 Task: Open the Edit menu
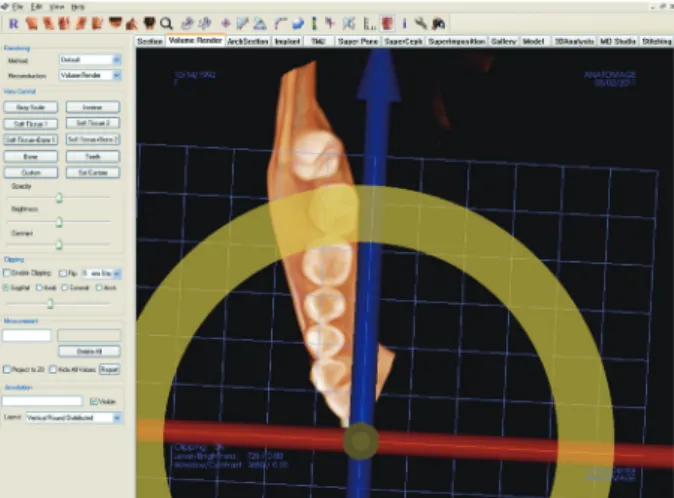tap(36, 7)
